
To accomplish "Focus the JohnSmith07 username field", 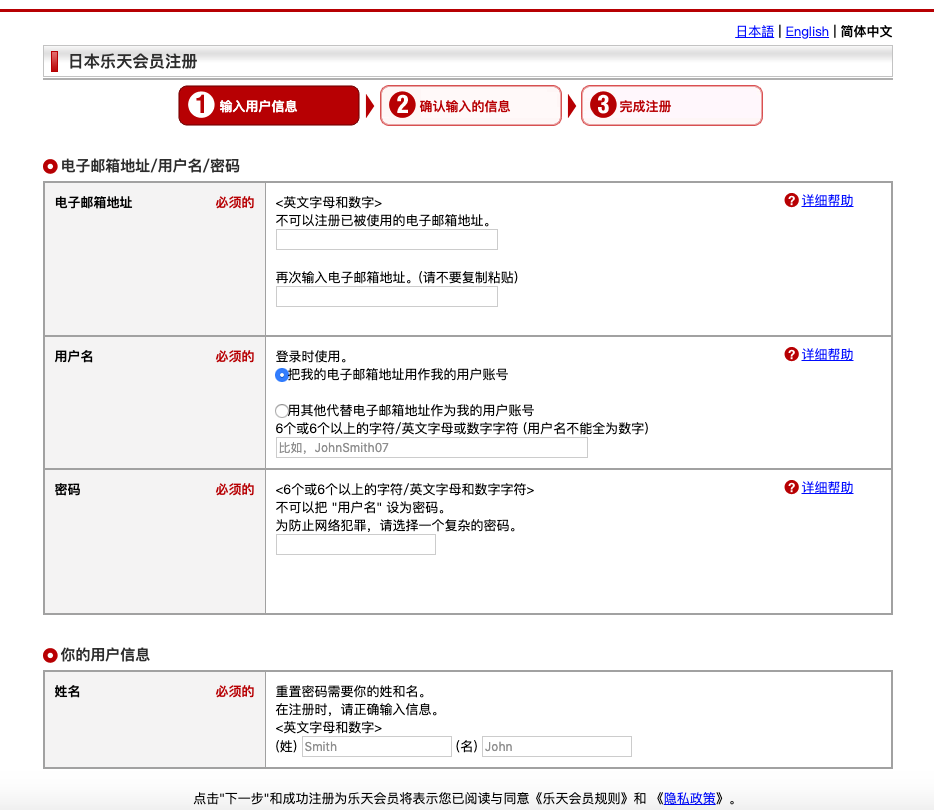I will click(432, 448).
